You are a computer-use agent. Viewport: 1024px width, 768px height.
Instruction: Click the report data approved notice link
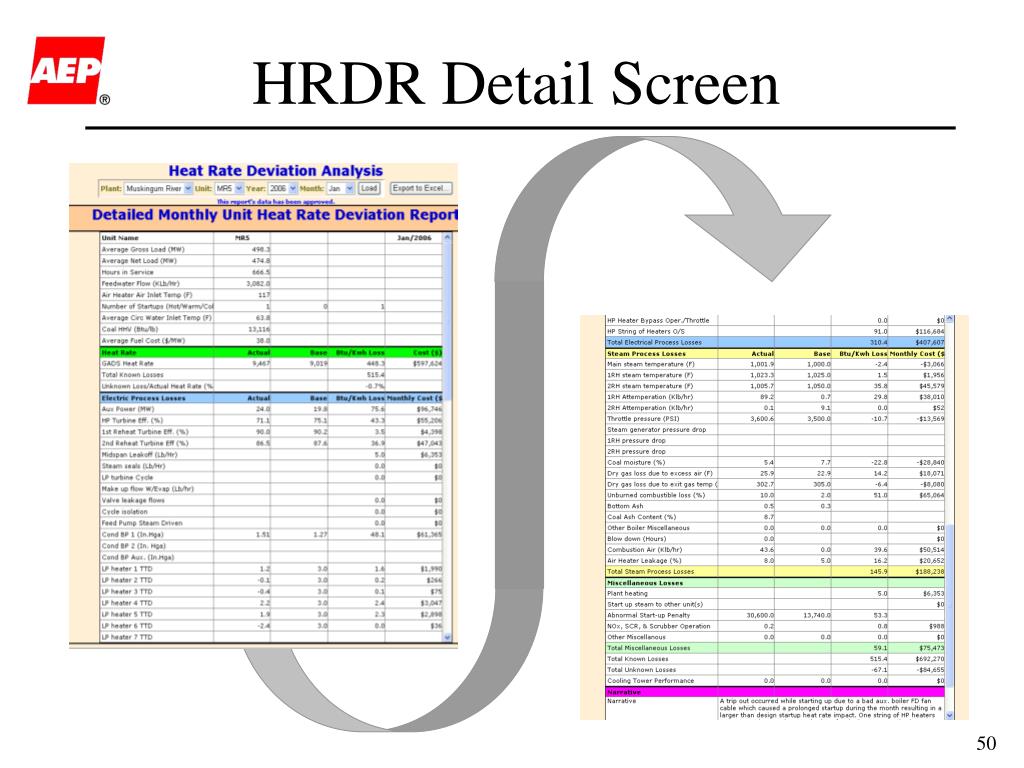coord(275,202)
